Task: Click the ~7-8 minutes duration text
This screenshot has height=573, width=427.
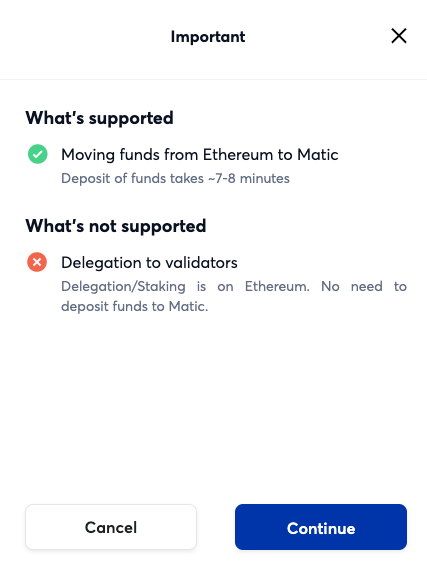Action: [249, 179]
